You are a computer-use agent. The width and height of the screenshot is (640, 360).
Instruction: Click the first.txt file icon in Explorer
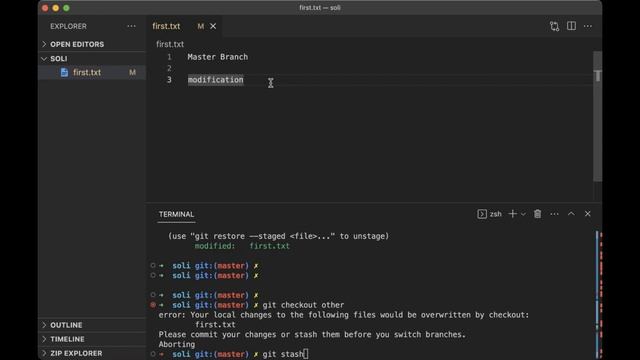pyautogui.click(x=64, y=72)
